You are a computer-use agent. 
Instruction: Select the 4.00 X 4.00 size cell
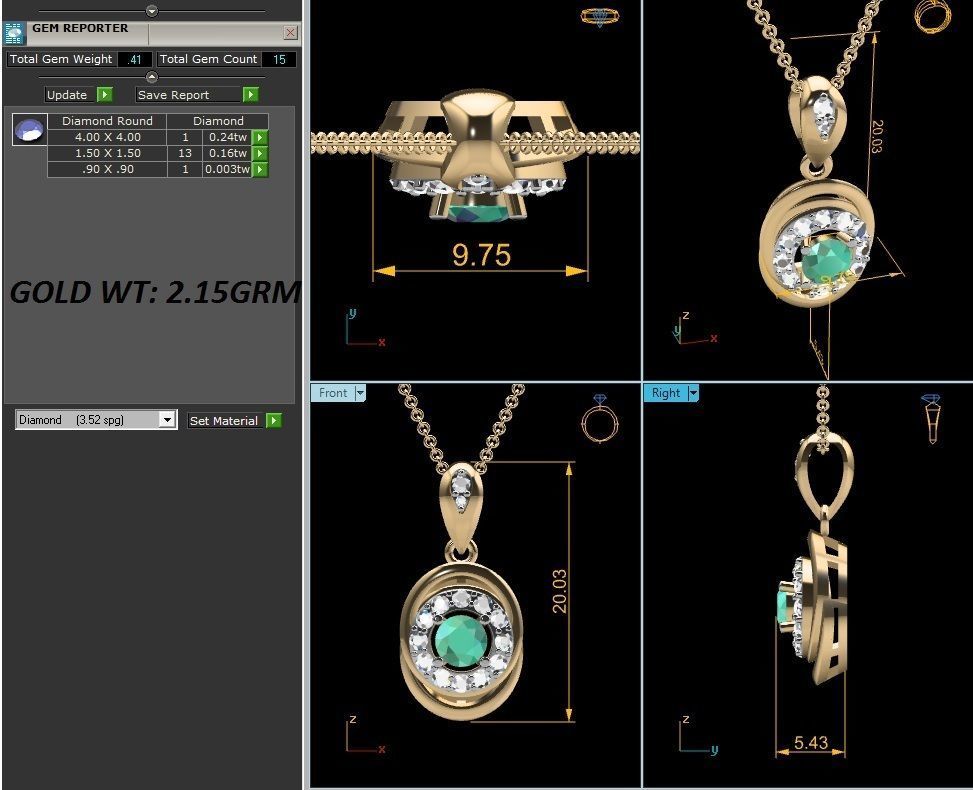tap(107, 137)
